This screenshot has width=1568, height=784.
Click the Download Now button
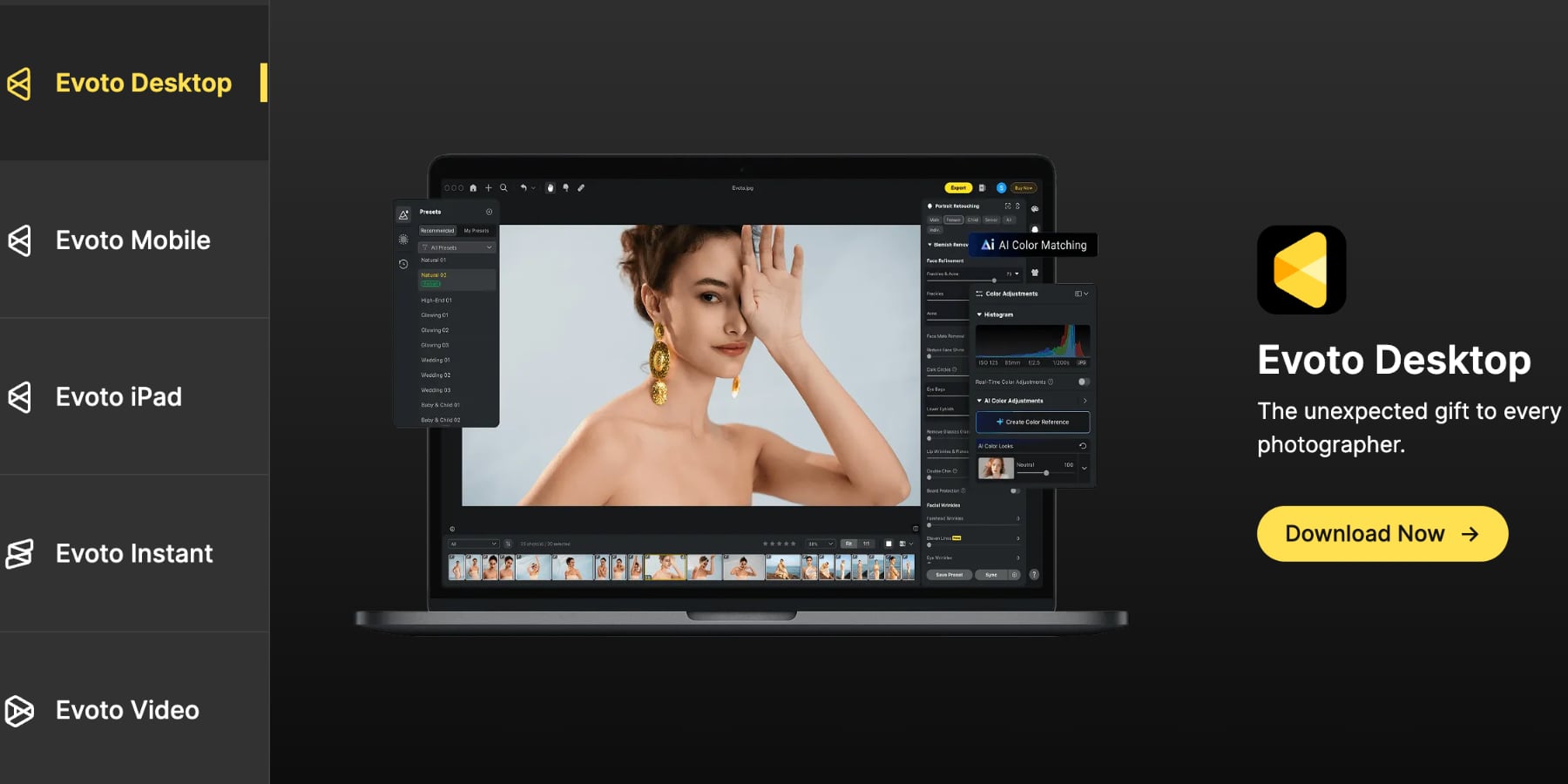coord(1382,534)
